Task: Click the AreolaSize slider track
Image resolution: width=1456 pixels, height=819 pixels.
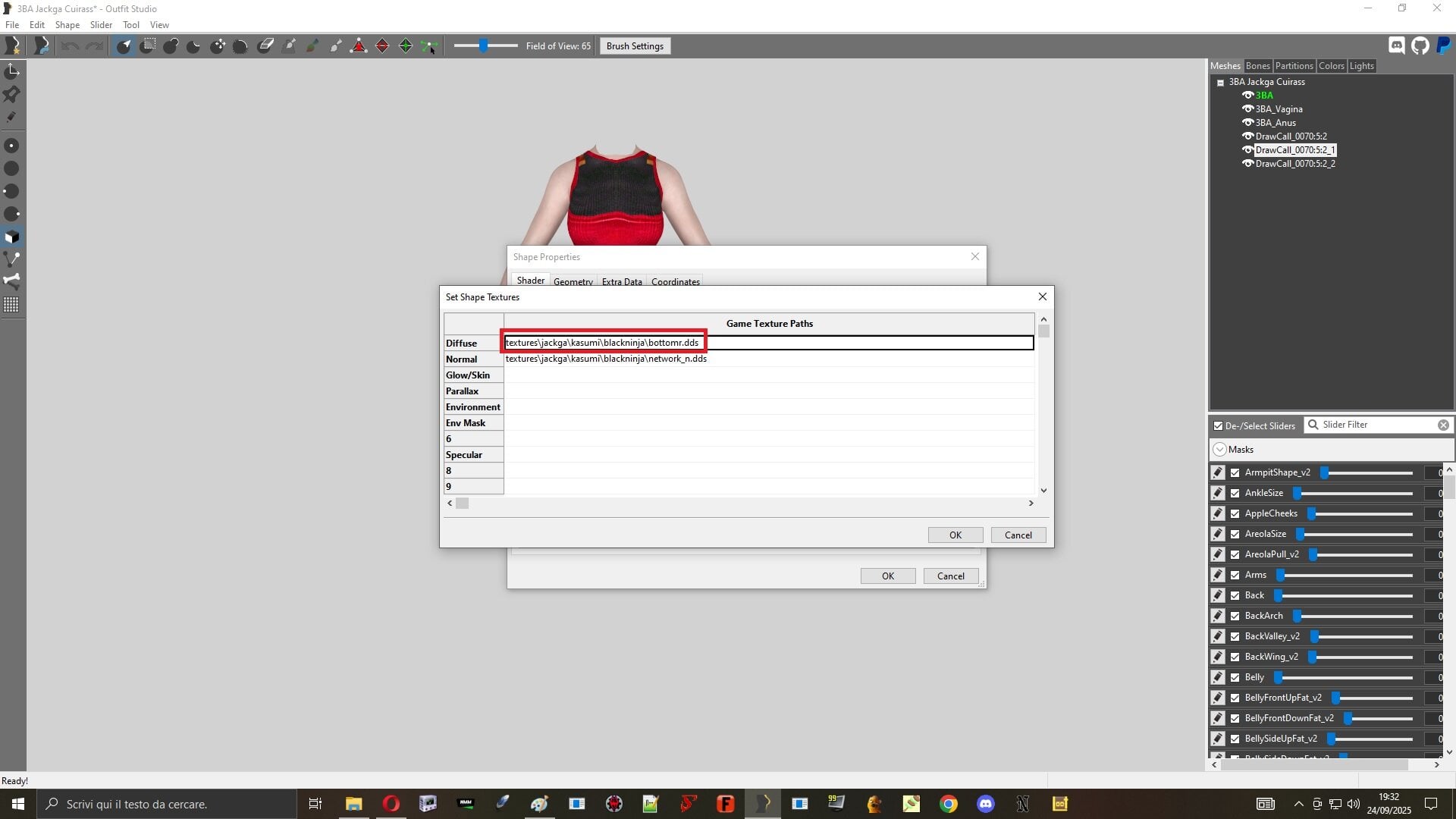Action: pos(1354,534)
